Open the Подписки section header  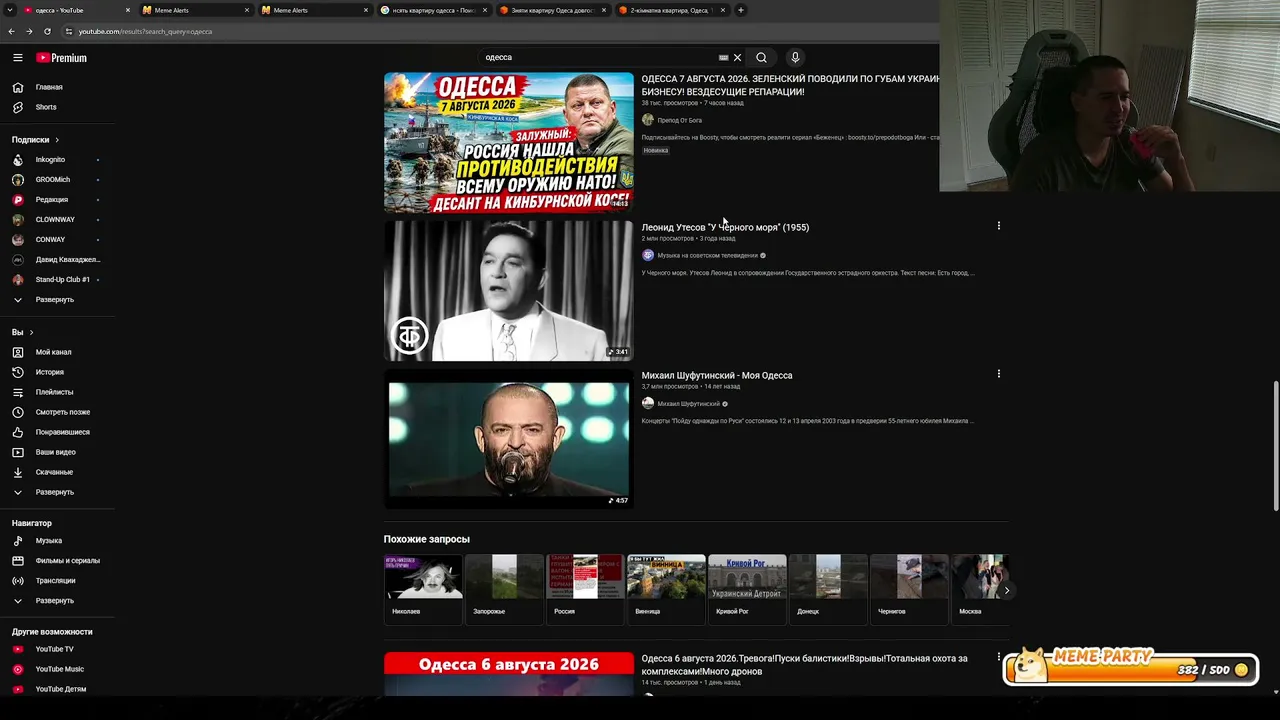36,140
